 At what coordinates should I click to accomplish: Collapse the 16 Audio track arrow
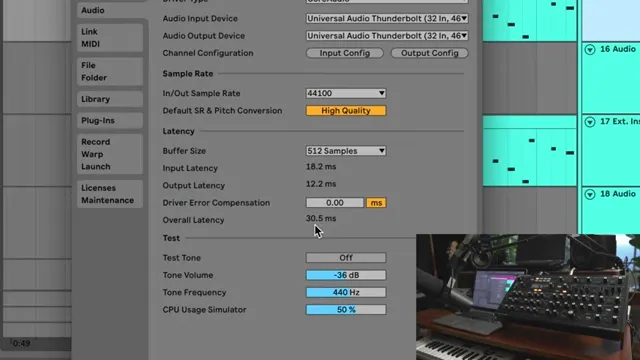pyautogui.click(x=590, y=49)
